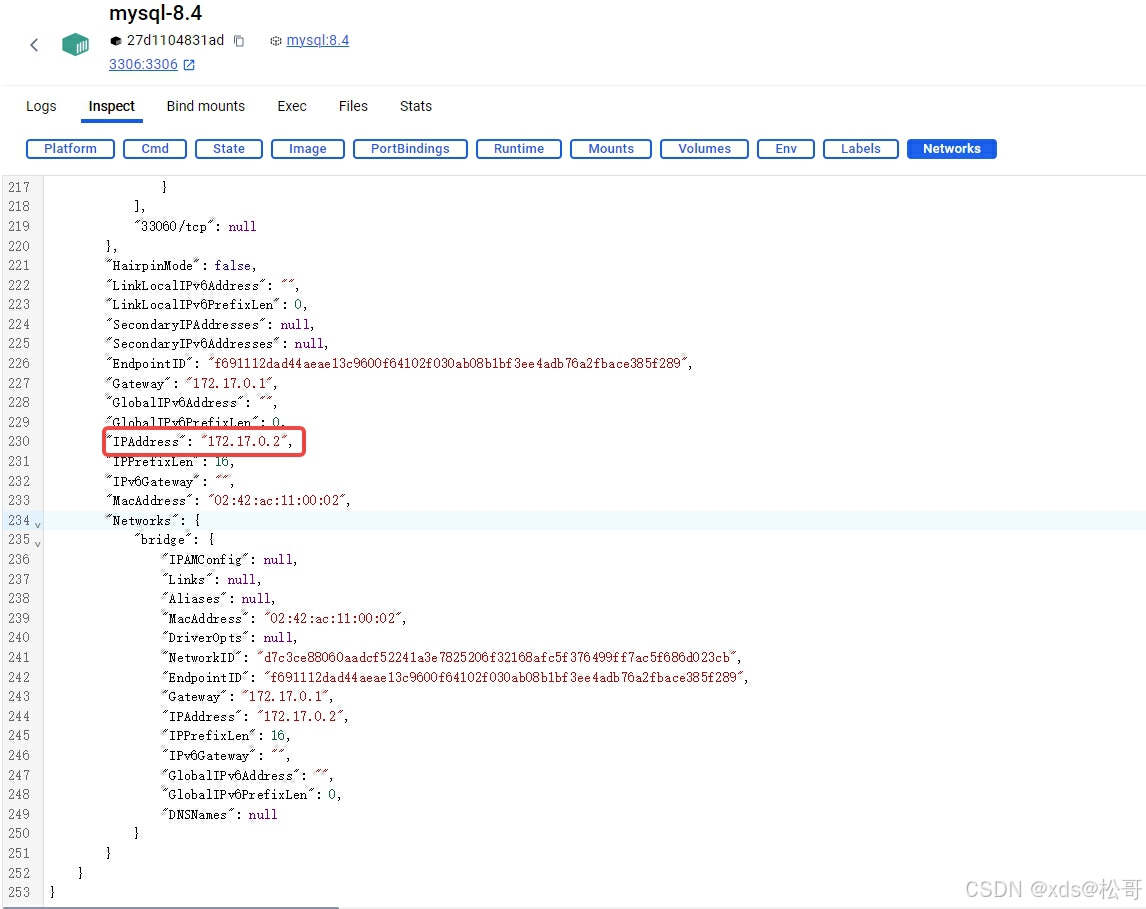This screenshot has height=909, width=1146.
Task: Click the "DriverOpts" line
Action: coord(229,638)
